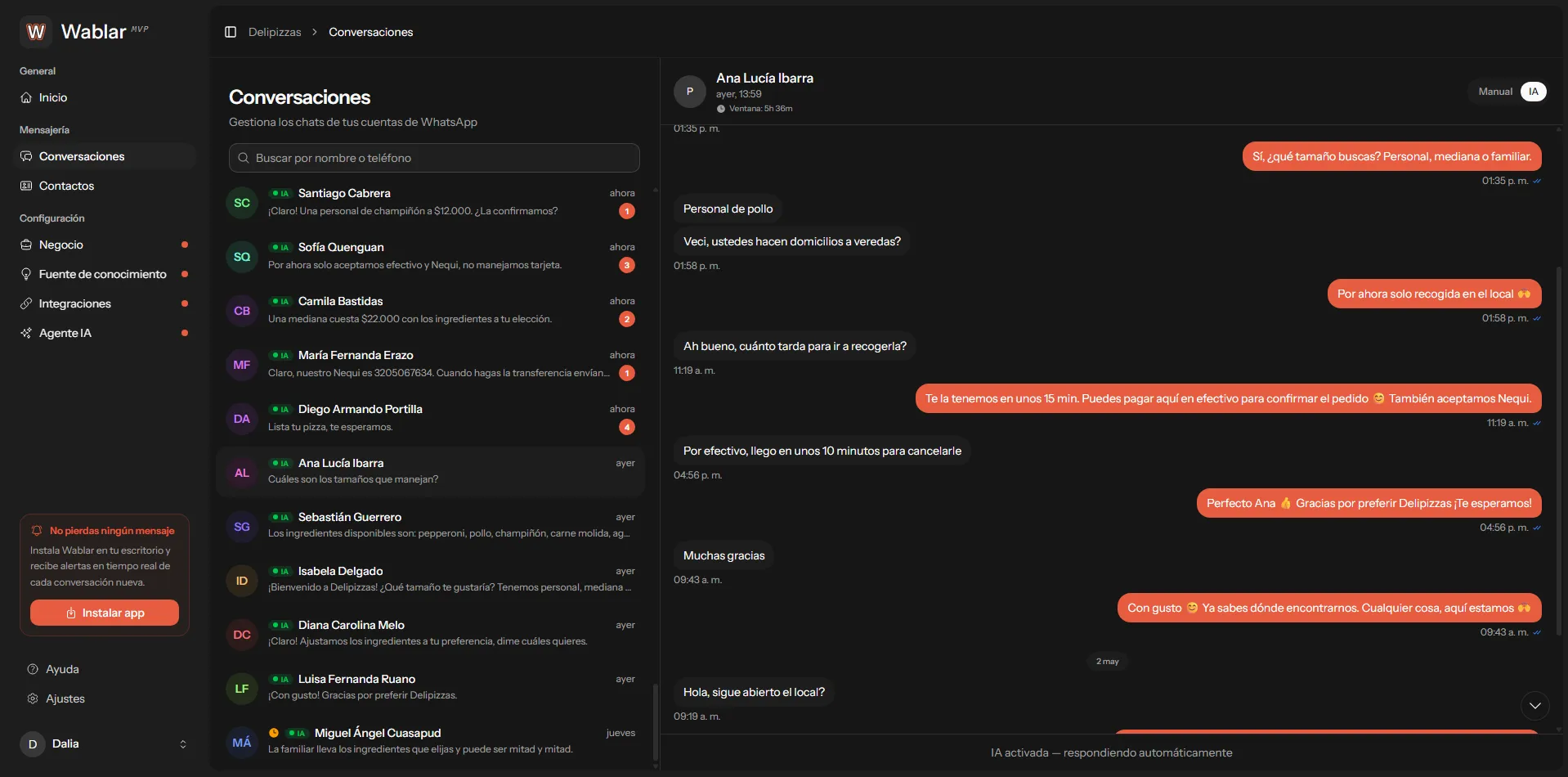Screen dimensions: 1568x777
Task: Open Agente IA menu item
Action: coord(105,333)
